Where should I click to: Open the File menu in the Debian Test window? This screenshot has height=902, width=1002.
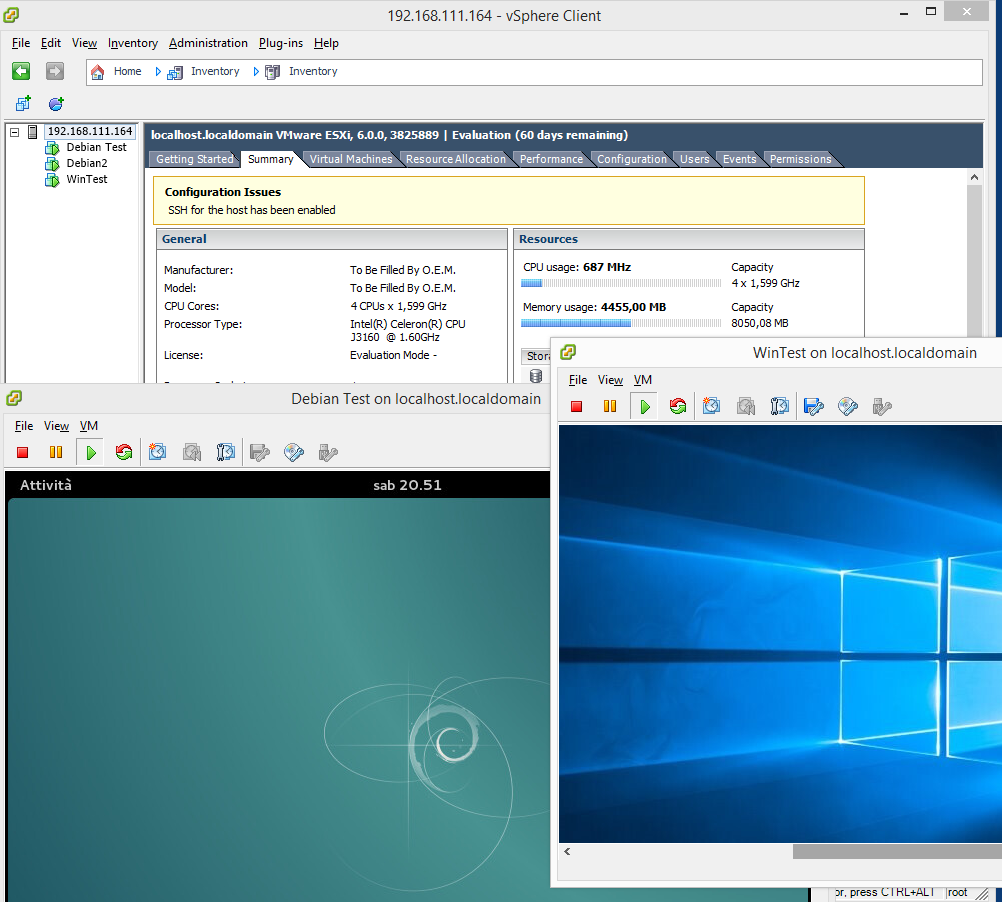coord(24,425)
